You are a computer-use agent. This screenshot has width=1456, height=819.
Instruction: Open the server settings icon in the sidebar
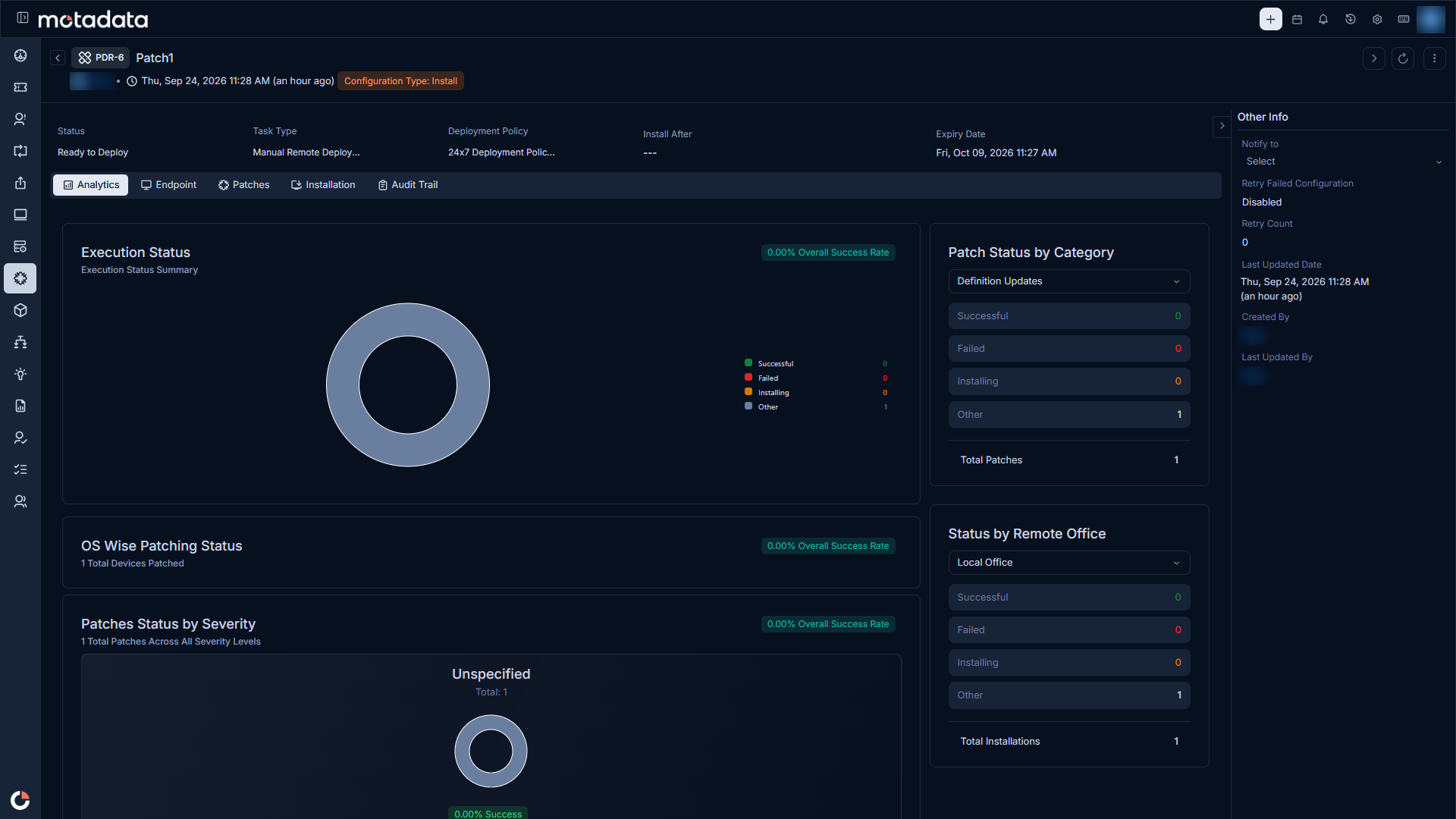point(20,246)
